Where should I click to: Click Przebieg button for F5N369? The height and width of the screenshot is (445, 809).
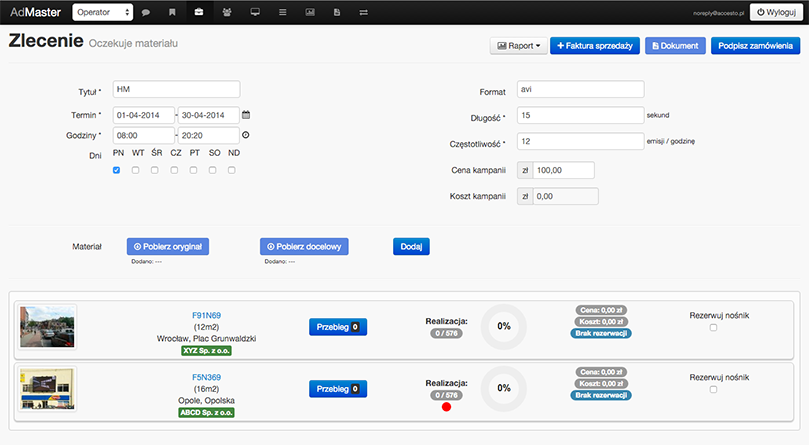338,389
